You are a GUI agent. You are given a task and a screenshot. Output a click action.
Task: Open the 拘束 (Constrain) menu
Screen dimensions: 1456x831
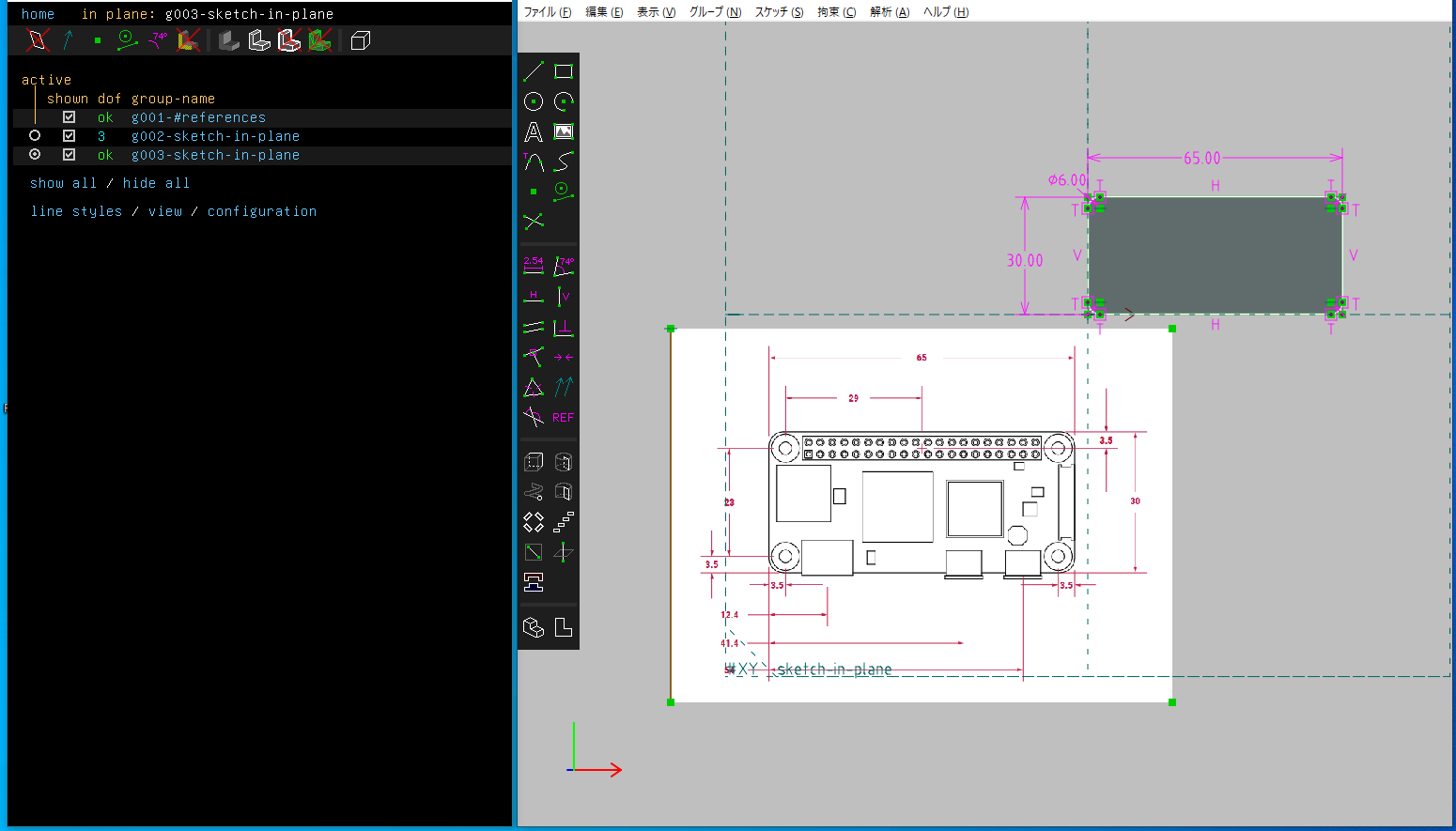(836, 12)
